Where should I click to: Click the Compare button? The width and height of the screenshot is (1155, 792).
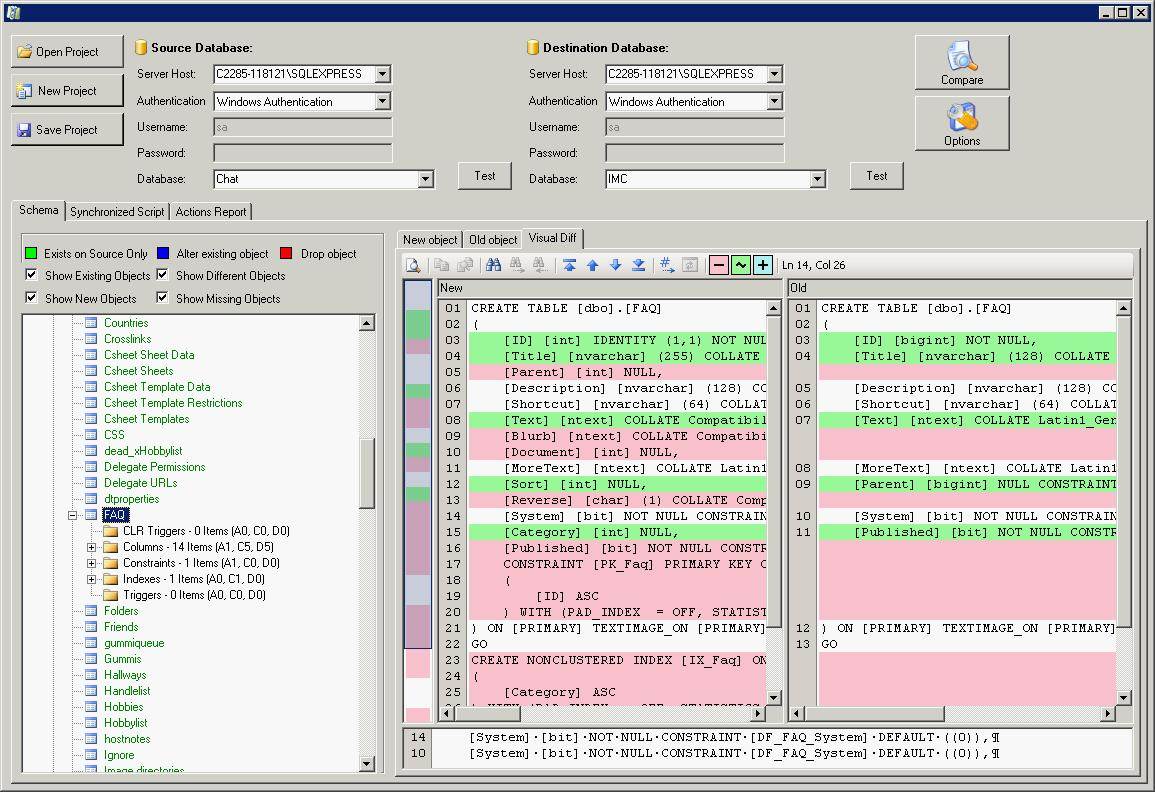point(962,63)
